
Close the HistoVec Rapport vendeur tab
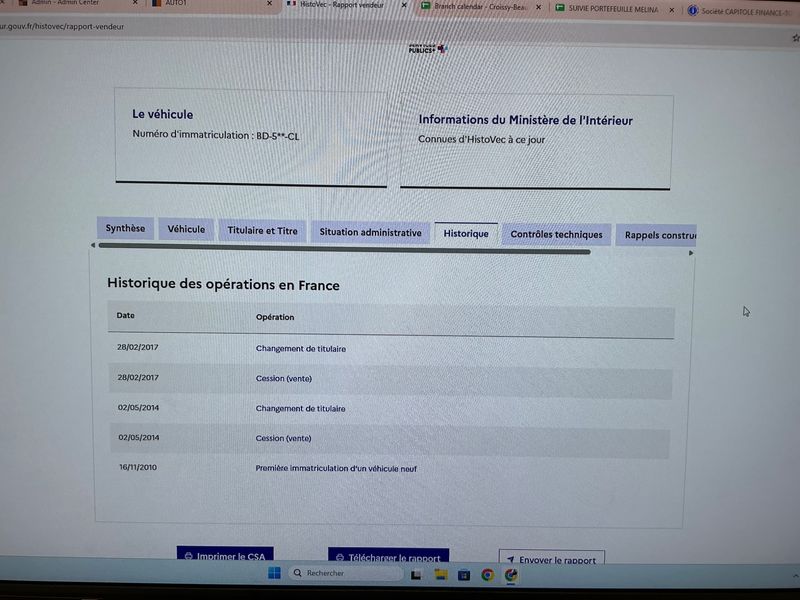pos(404,5)
